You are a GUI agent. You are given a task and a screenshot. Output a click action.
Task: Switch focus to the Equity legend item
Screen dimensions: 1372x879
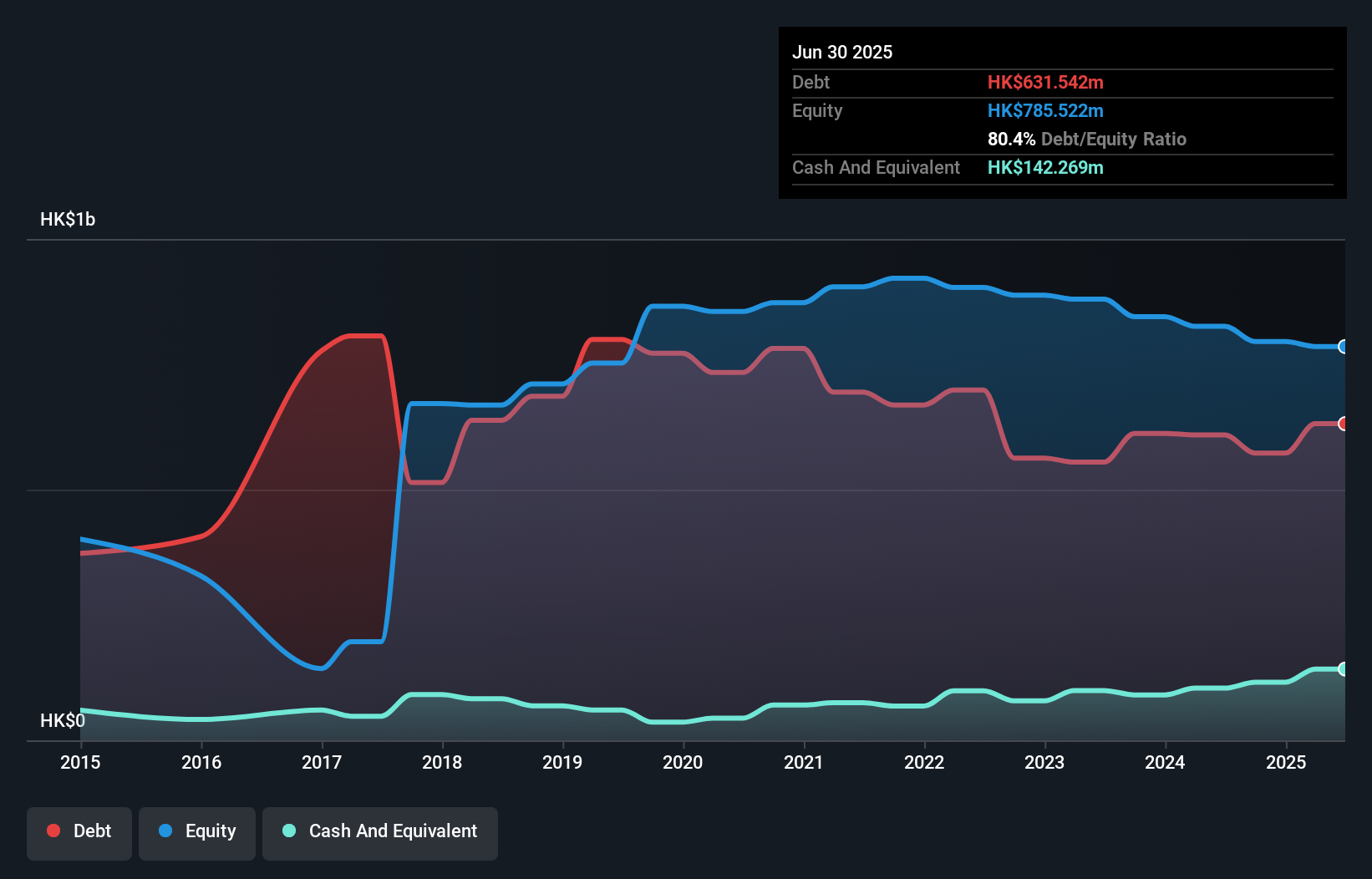196,831
